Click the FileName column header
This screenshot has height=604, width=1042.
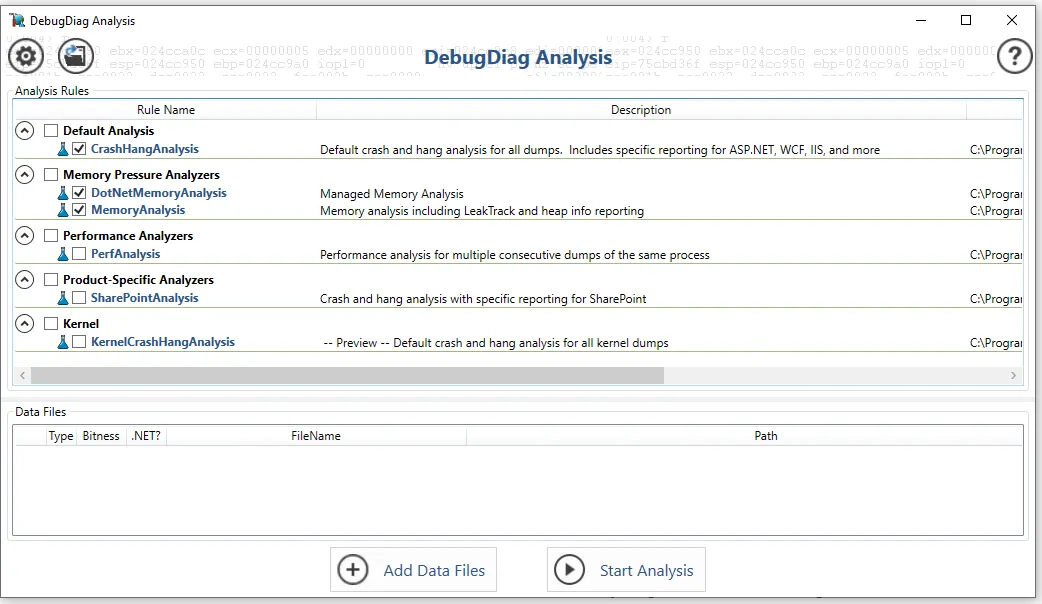315,436
